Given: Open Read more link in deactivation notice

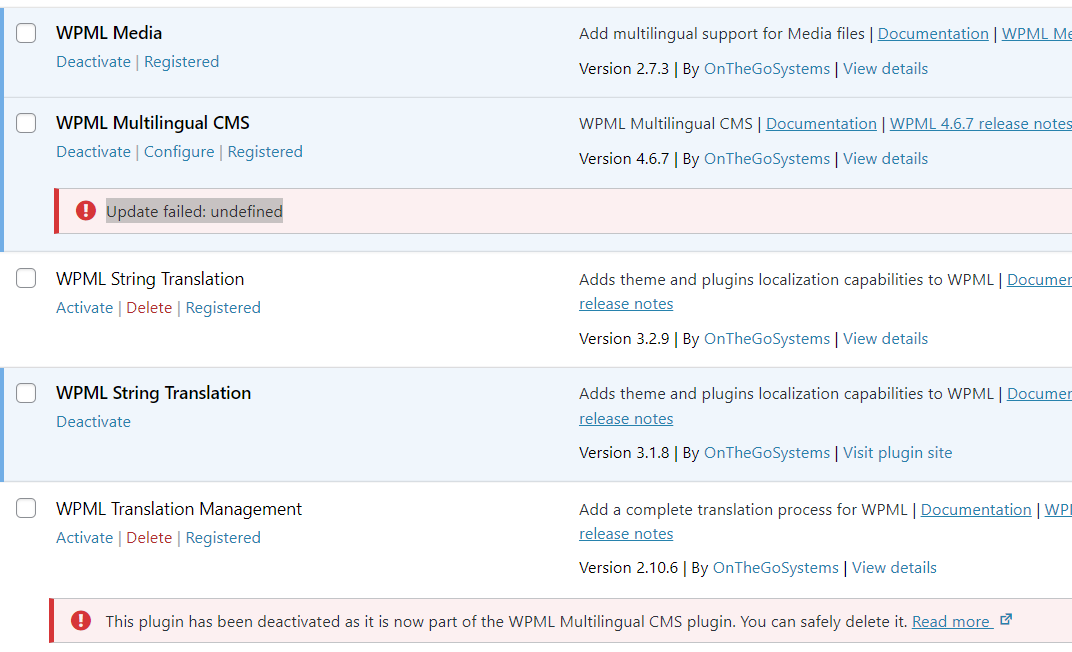Looking at the screenshot, I should (x=951, y=621).
